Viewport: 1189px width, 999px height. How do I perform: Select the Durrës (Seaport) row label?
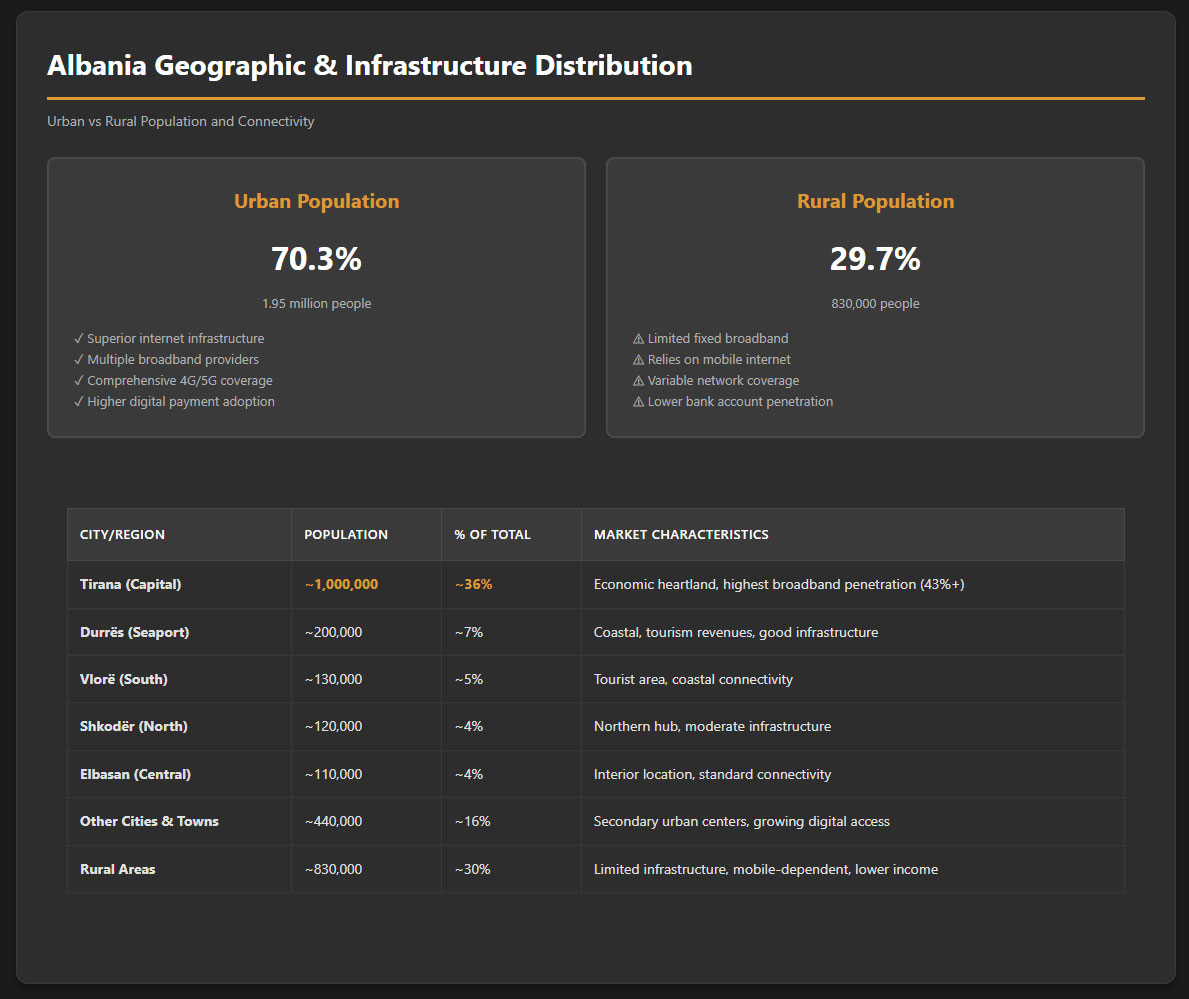pyautogui.click(x=134, y=632)
